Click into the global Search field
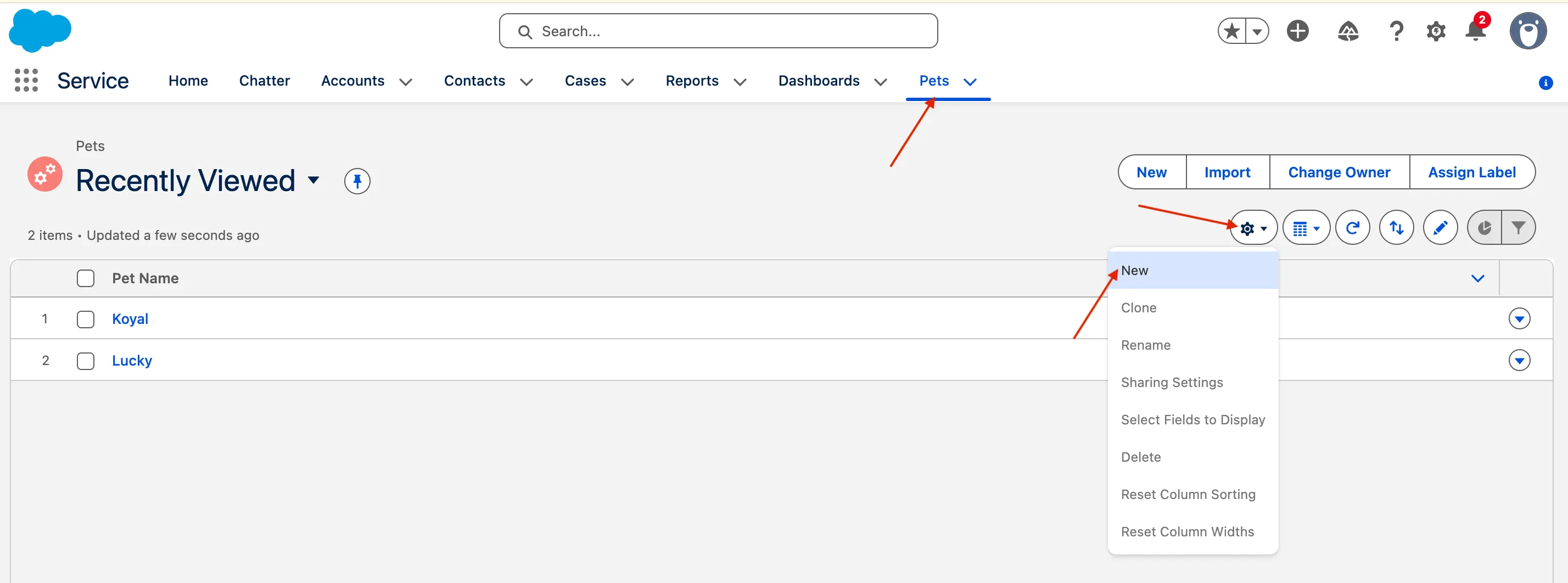This screenshot has height=583, width=1568. (718, 31)
